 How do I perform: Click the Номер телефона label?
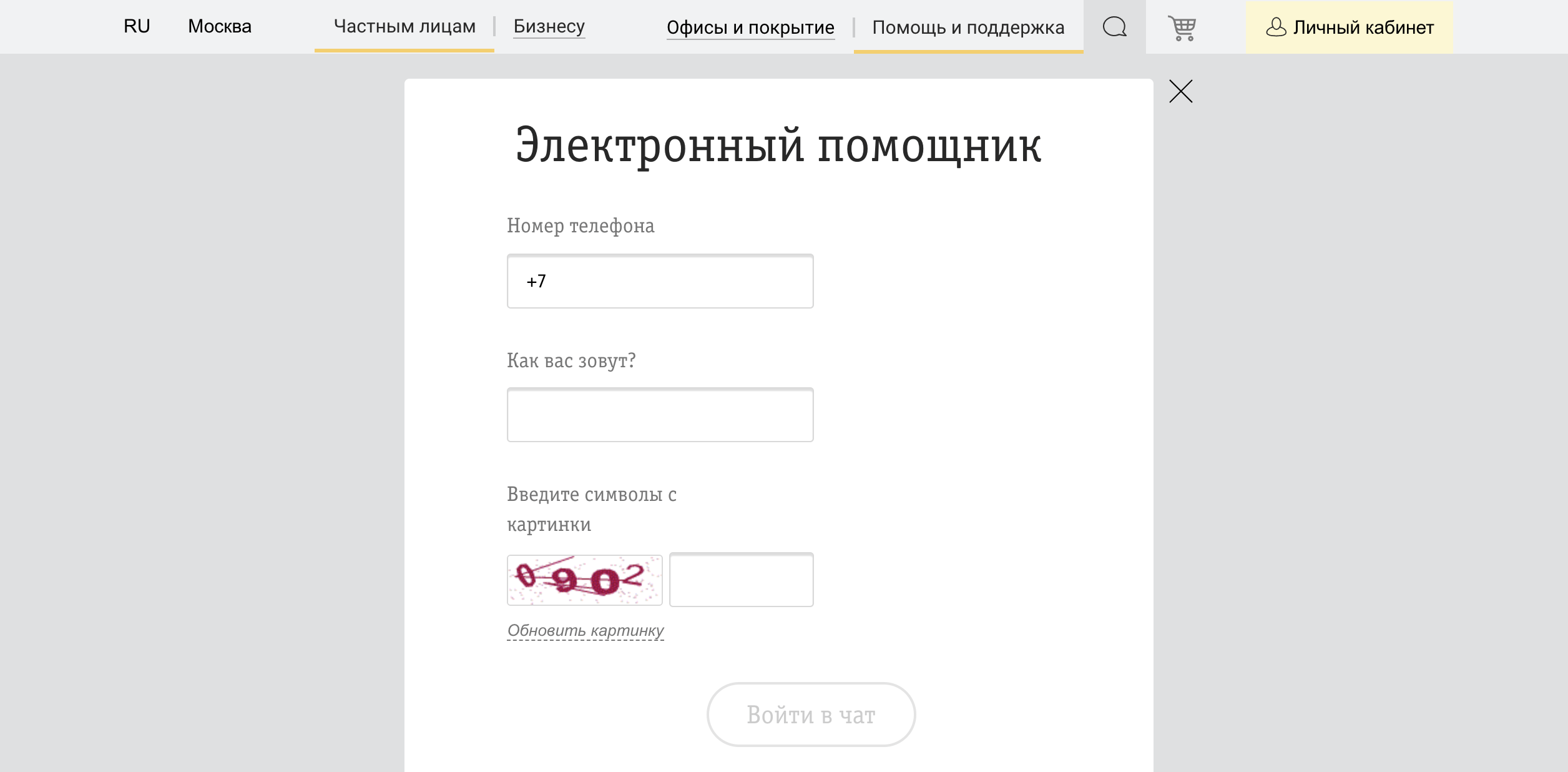tap(580, 225)
